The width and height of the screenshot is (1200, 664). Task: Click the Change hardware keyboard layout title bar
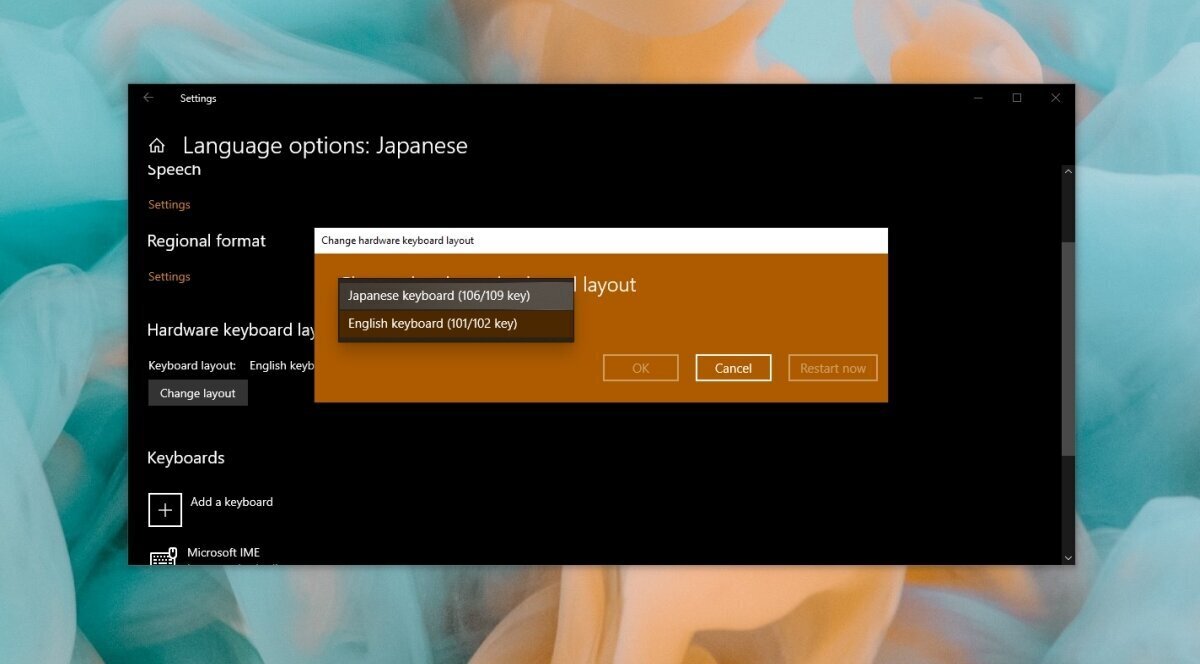600,240
